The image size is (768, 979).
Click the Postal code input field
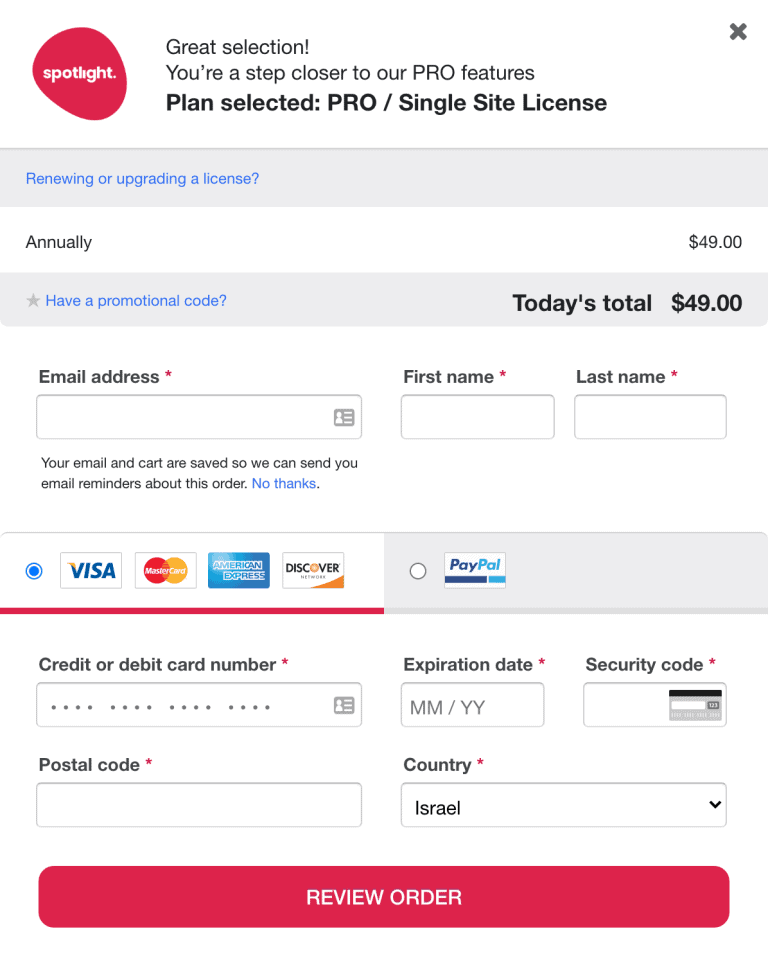coord(199,805)
